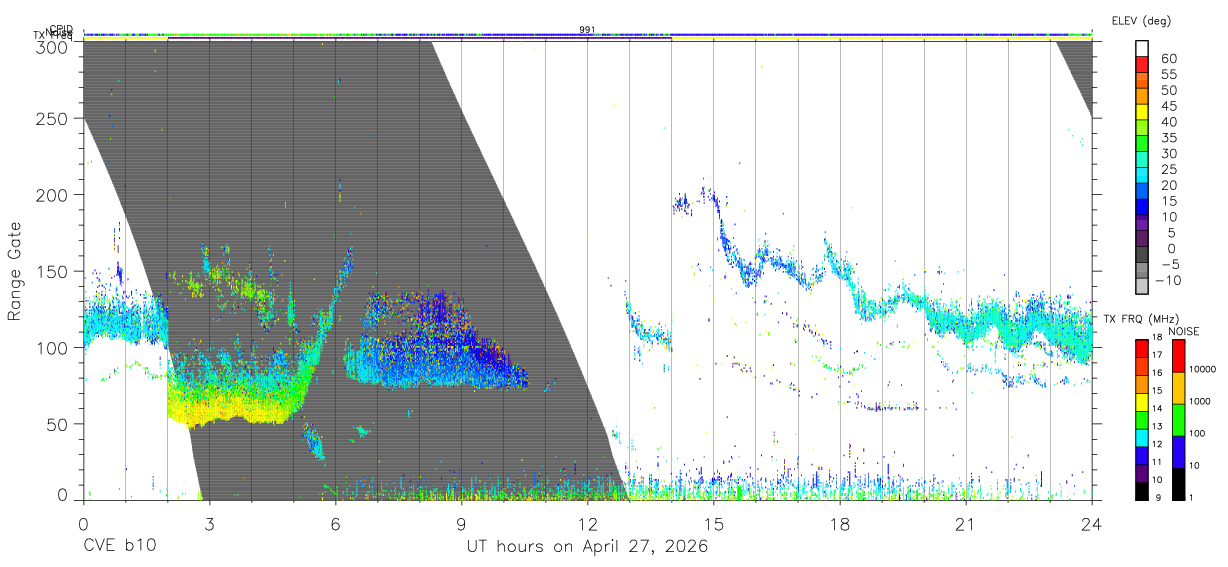
Task: Click the '150' range gate tick label
Action: (53, 271)
